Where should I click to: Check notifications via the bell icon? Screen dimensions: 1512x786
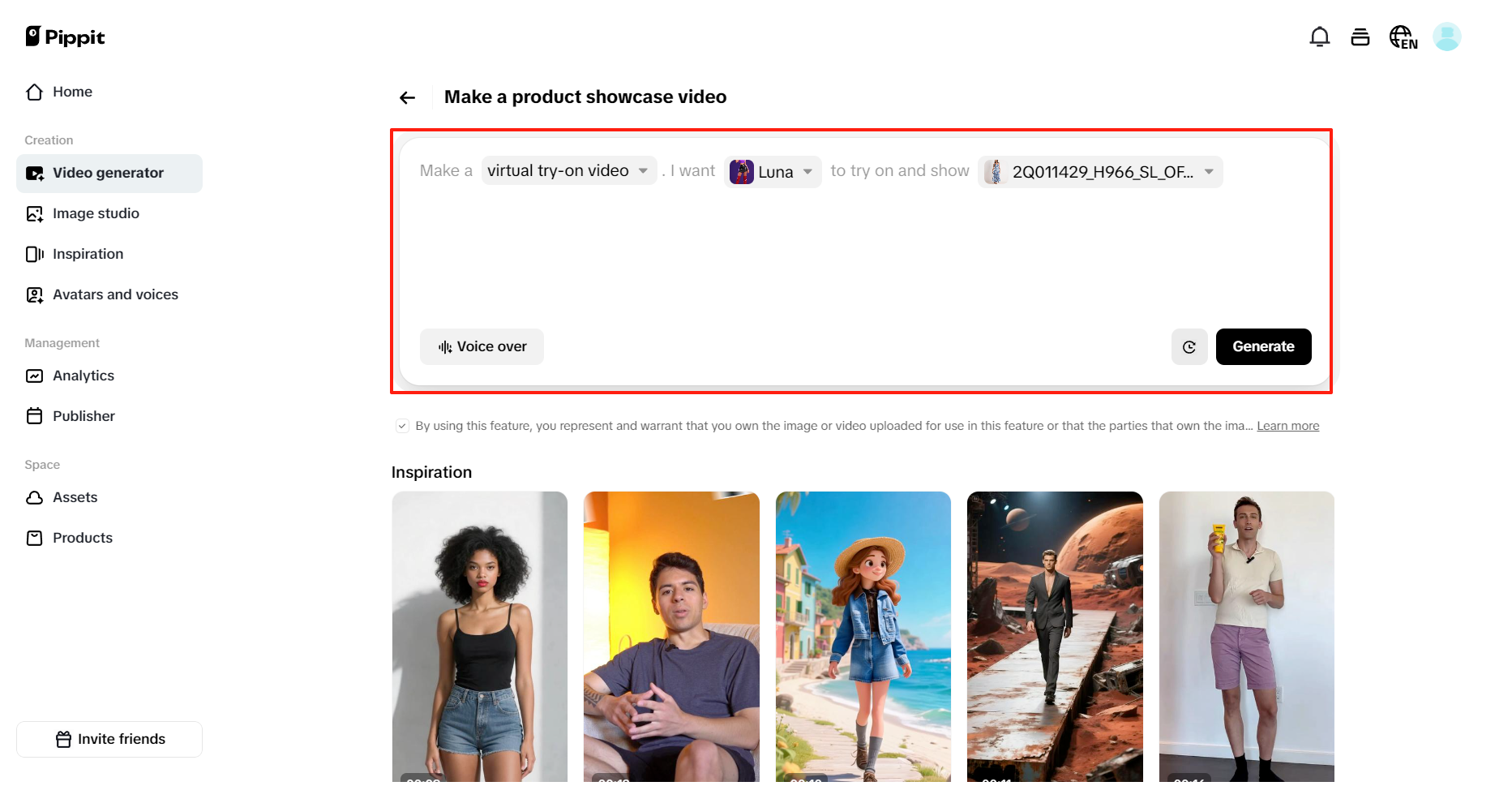click(x=1320, y=37)
